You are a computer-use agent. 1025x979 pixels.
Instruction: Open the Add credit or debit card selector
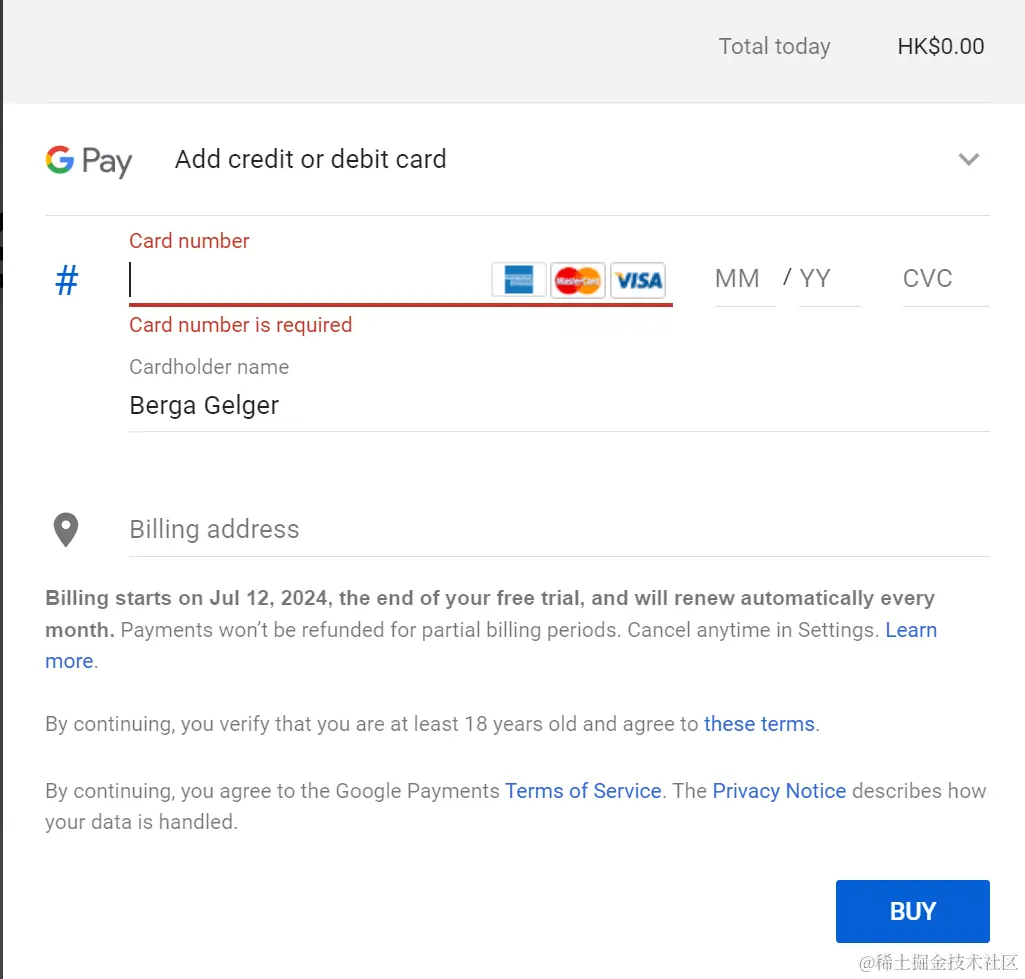310,160
